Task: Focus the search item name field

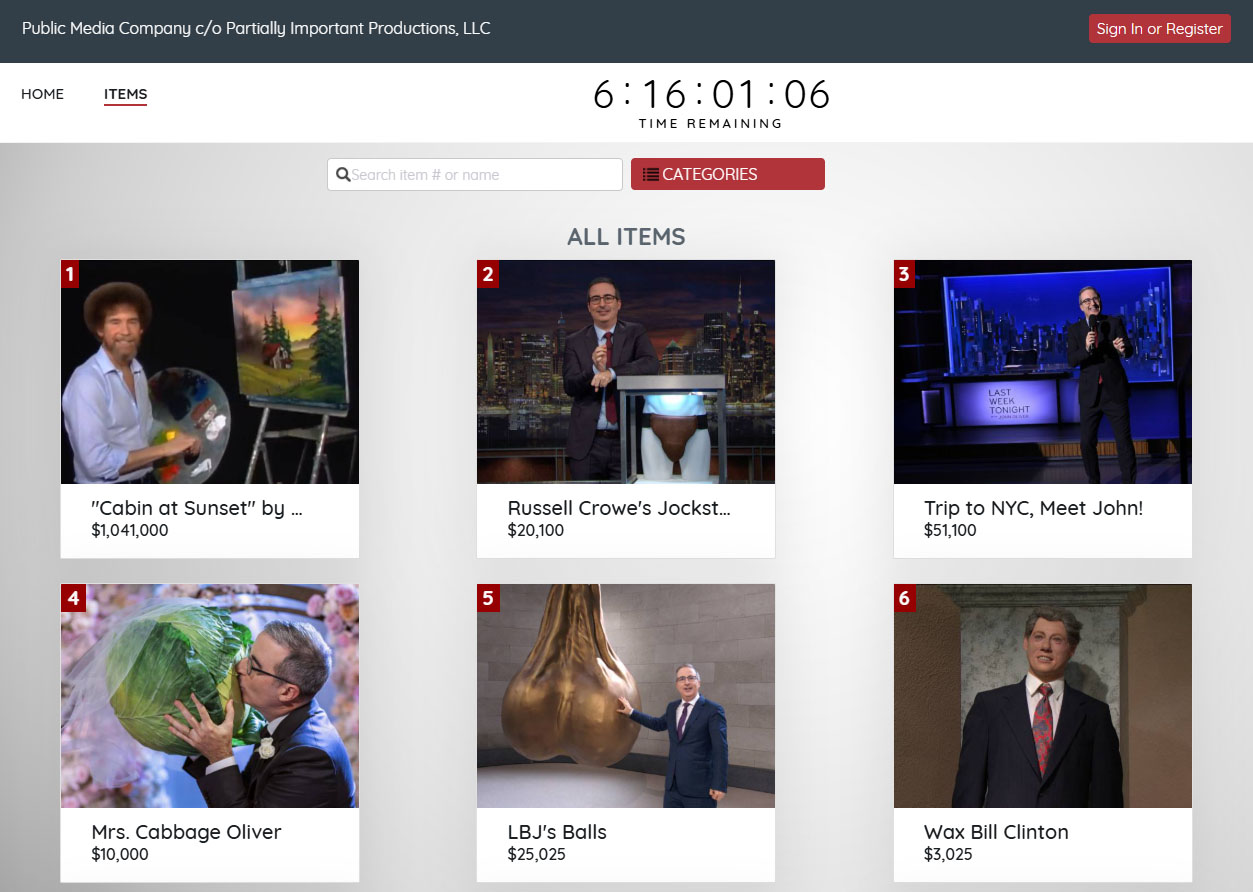Action: pyautogui.click(x=484, y=175)
